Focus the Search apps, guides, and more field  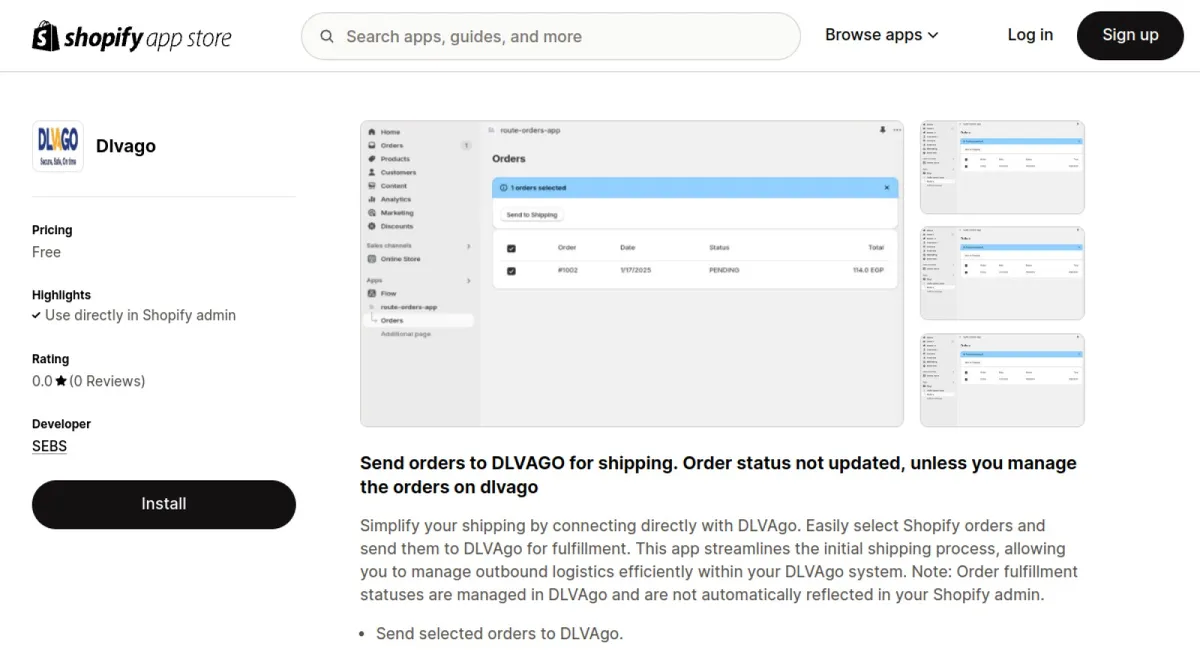[551, 37]
